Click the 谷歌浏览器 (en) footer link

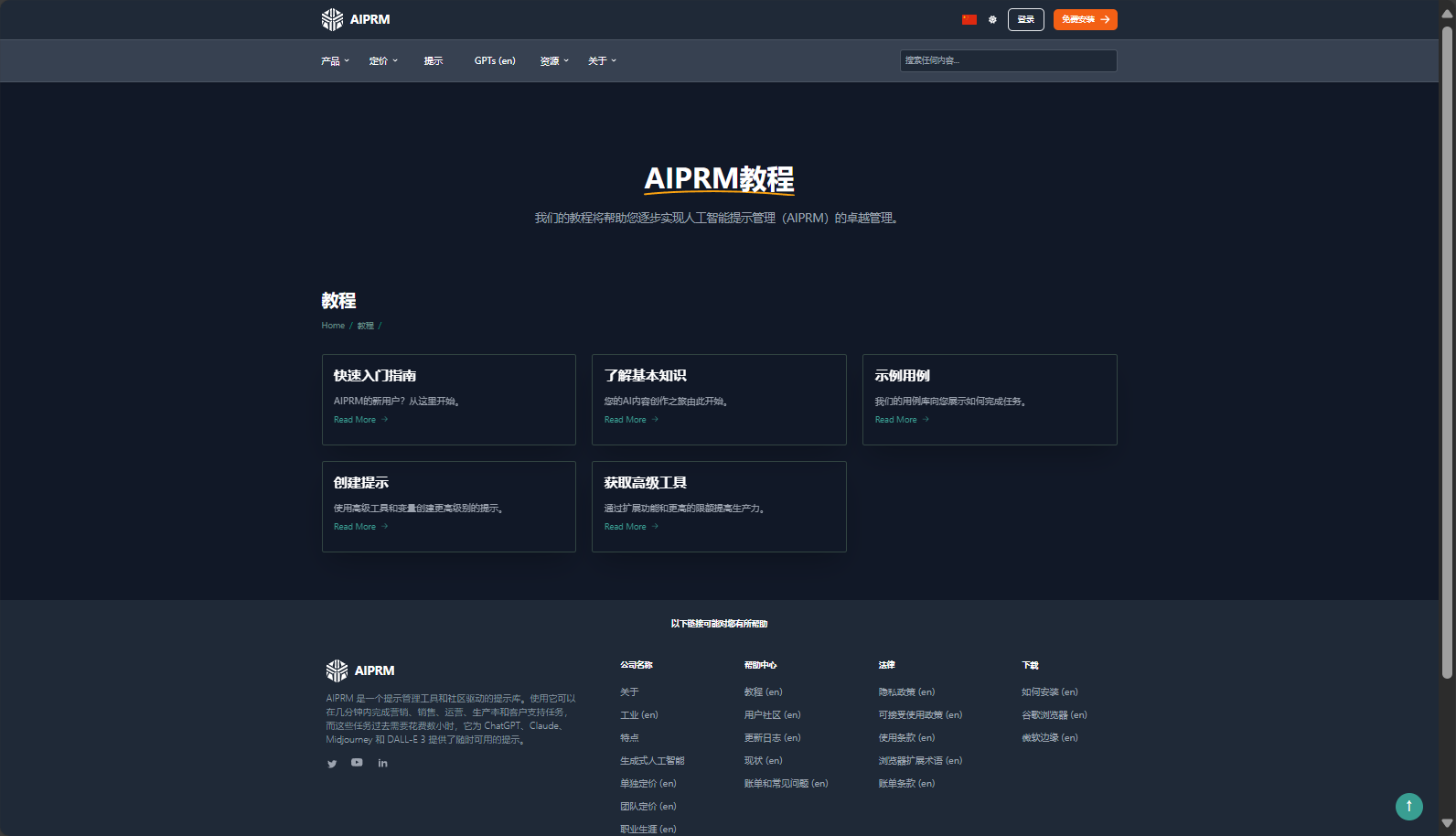1055,715
